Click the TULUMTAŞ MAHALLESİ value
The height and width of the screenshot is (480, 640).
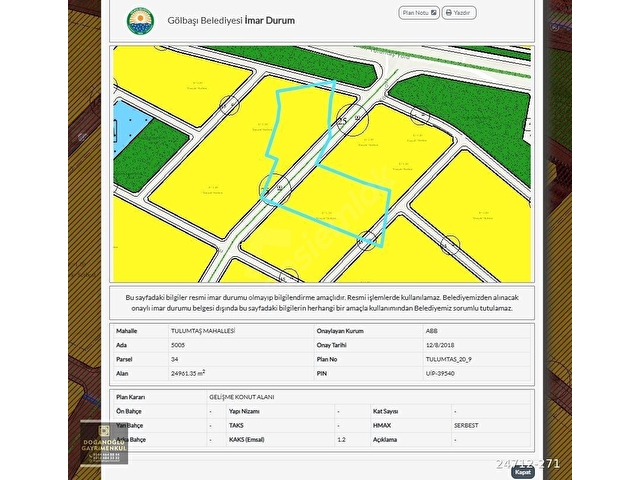tap(203, 331)
